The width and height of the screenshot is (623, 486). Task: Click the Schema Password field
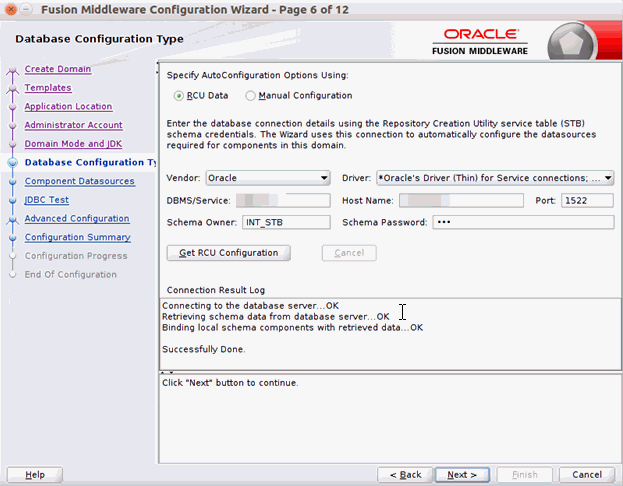(523, 222)
